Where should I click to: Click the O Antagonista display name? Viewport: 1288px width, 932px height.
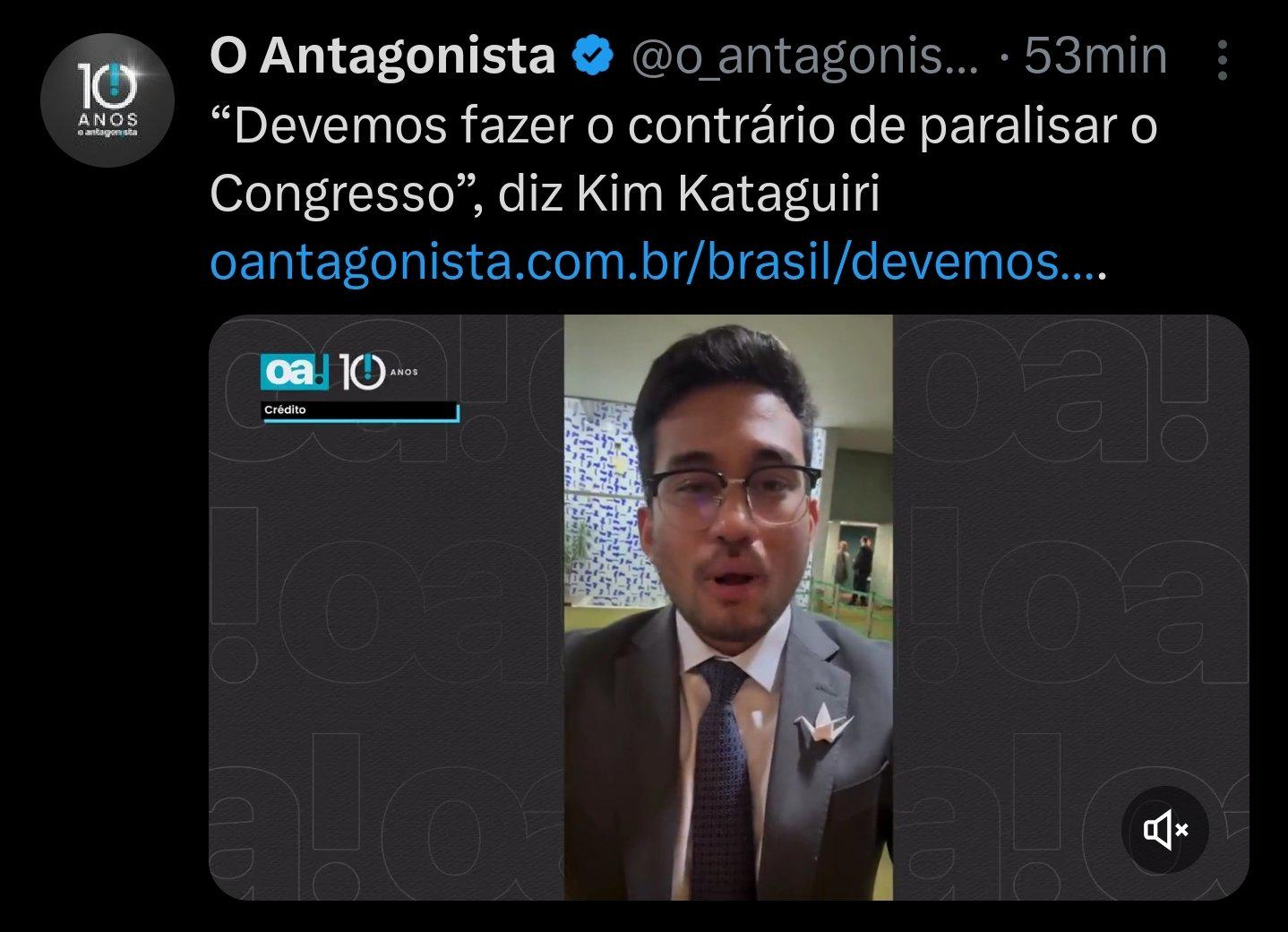point(382,56)
